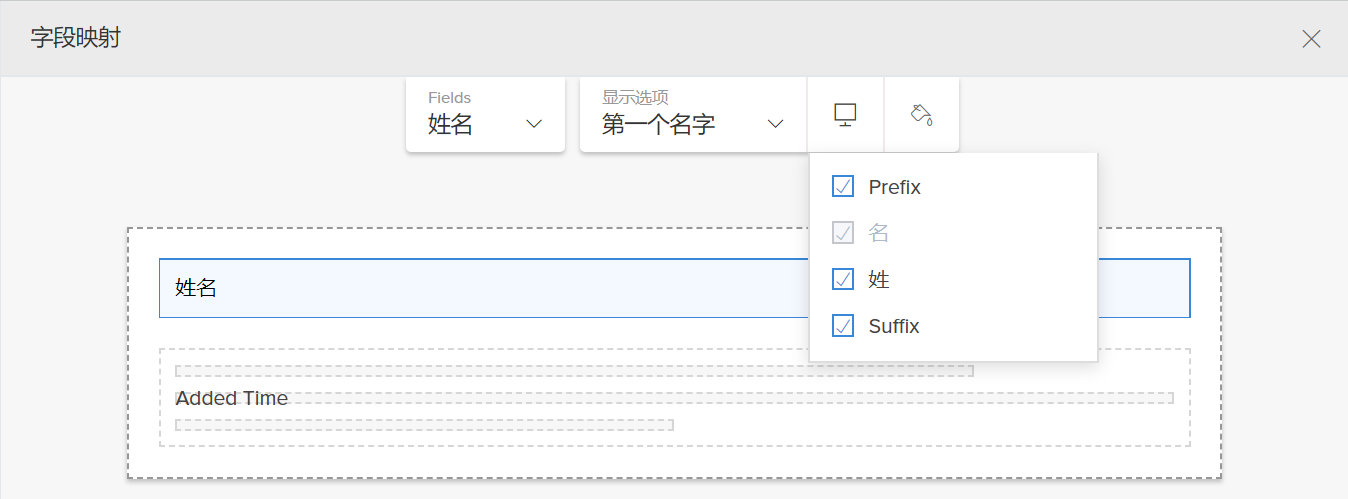Click the greyed-out 名 checkbox
The image size is (1348, 499).
click(843, 233)
